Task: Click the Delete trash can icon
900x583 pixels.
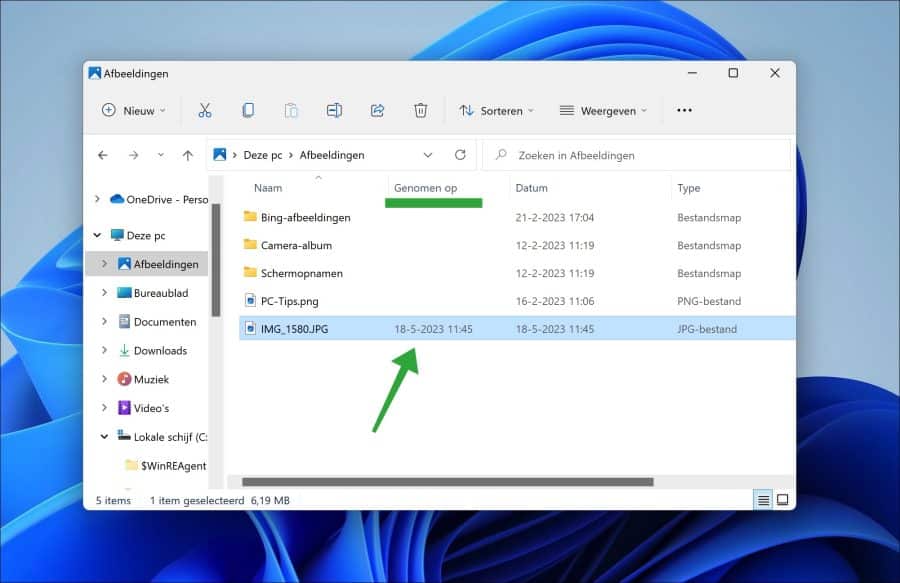Action: [x=420, y=110]
